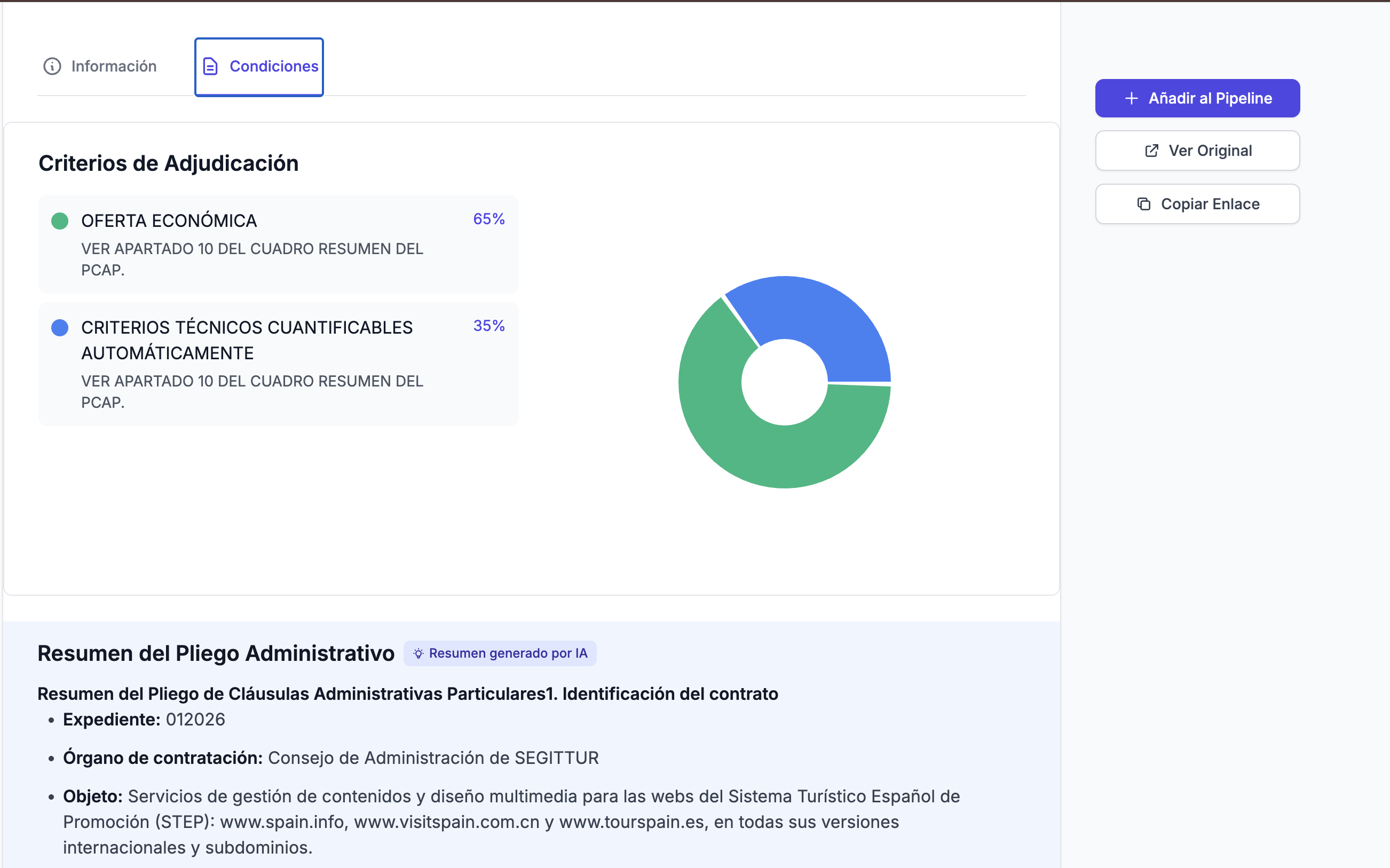Open the original tender with Ver Original
Screen dimensions: 1390x868
pyautogui.click(x=1197, y=150)
